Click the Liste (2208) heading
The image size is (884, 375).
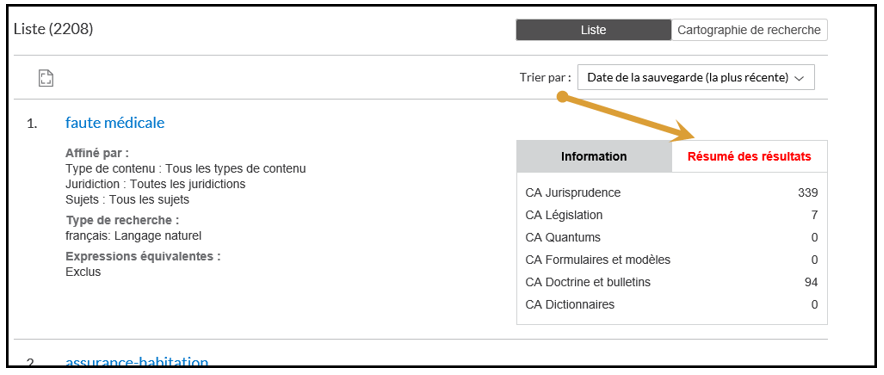[53, 29]
